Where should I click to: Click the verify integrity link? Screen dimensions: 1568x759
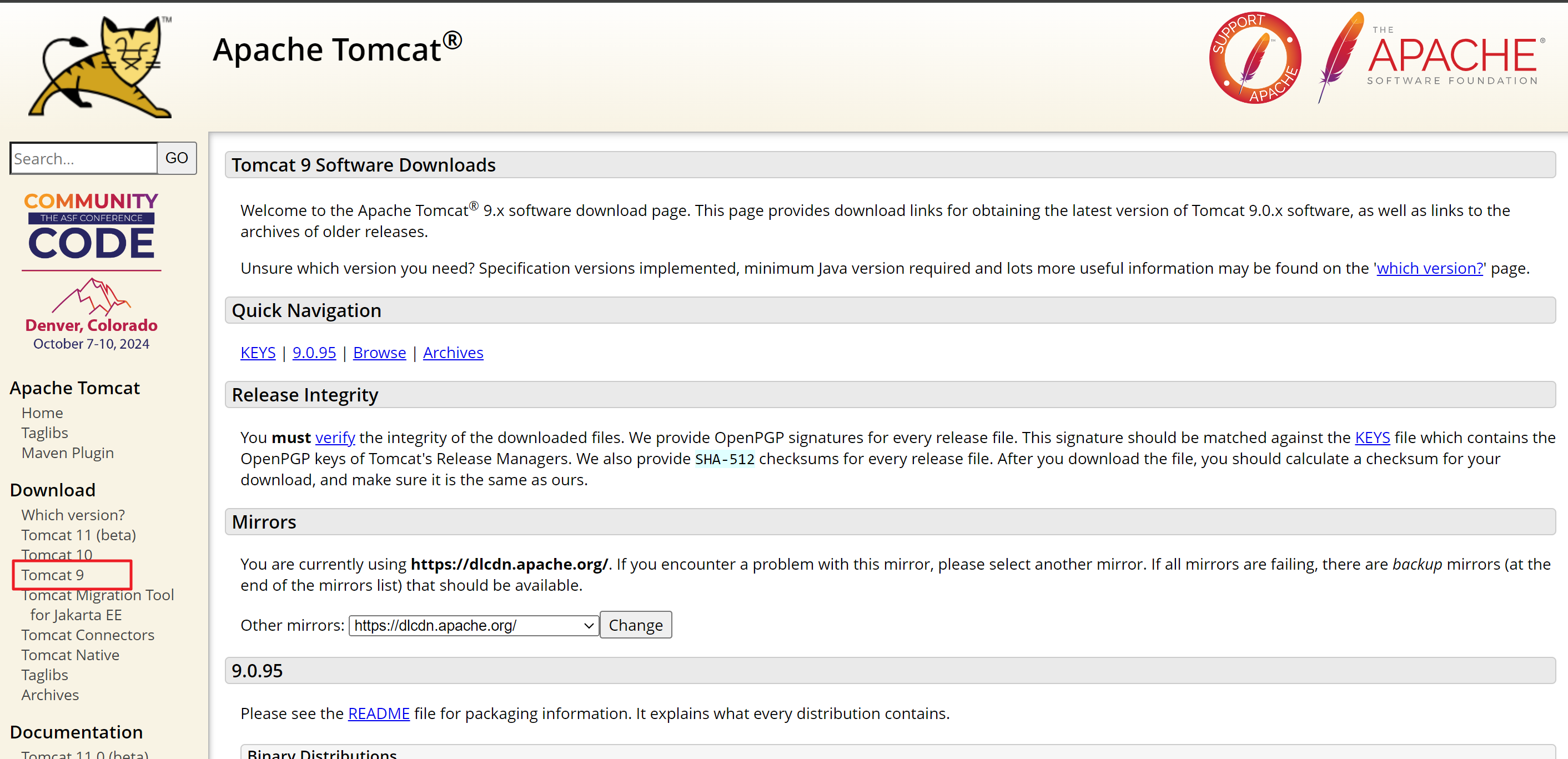pos(335,437)
